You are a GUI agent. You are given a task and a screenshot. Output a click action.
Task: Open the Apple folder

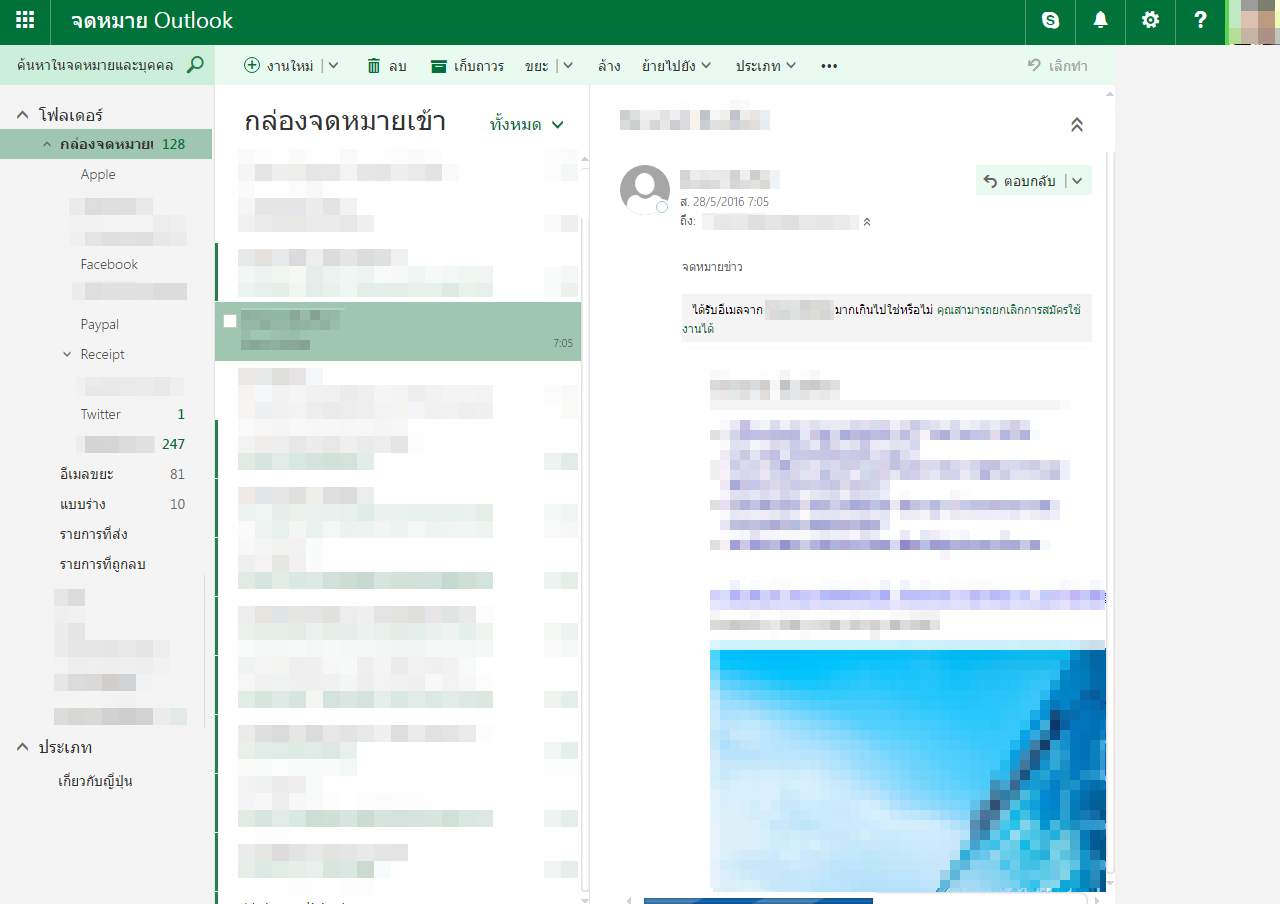point(98,174)
